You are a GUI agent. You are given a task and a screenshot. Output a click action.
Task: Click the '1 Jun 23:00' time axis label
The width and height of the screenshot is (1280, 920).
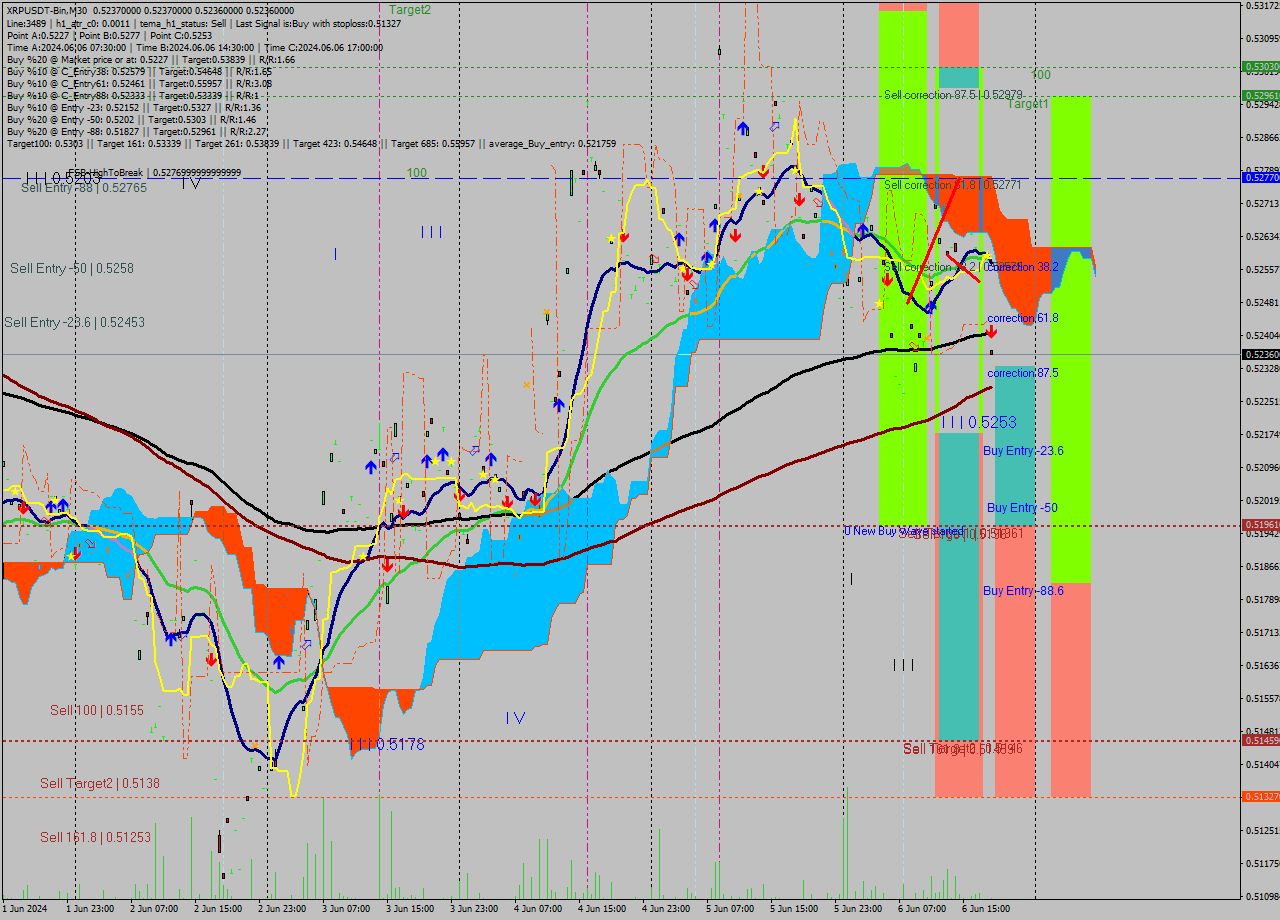click(x=92, y=910)
